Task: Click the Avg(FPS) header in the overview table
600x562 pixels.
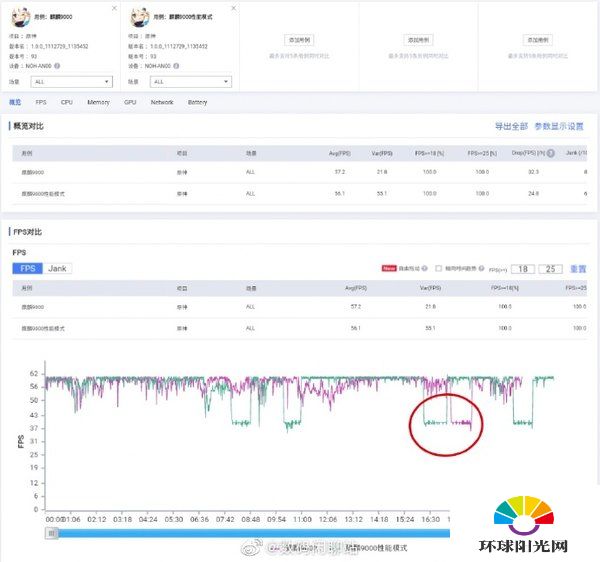Action: (x=339, y=153)
